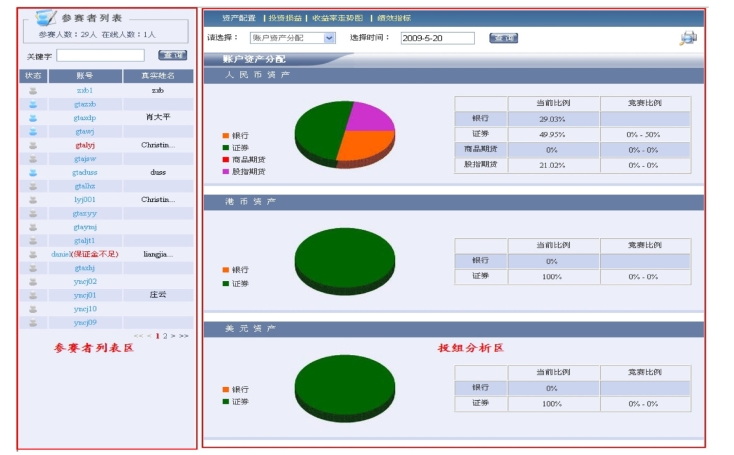The width and height of the screenshot is (734, 455).
Task: Click status icon in daniel row
Action: pos(33,254)
